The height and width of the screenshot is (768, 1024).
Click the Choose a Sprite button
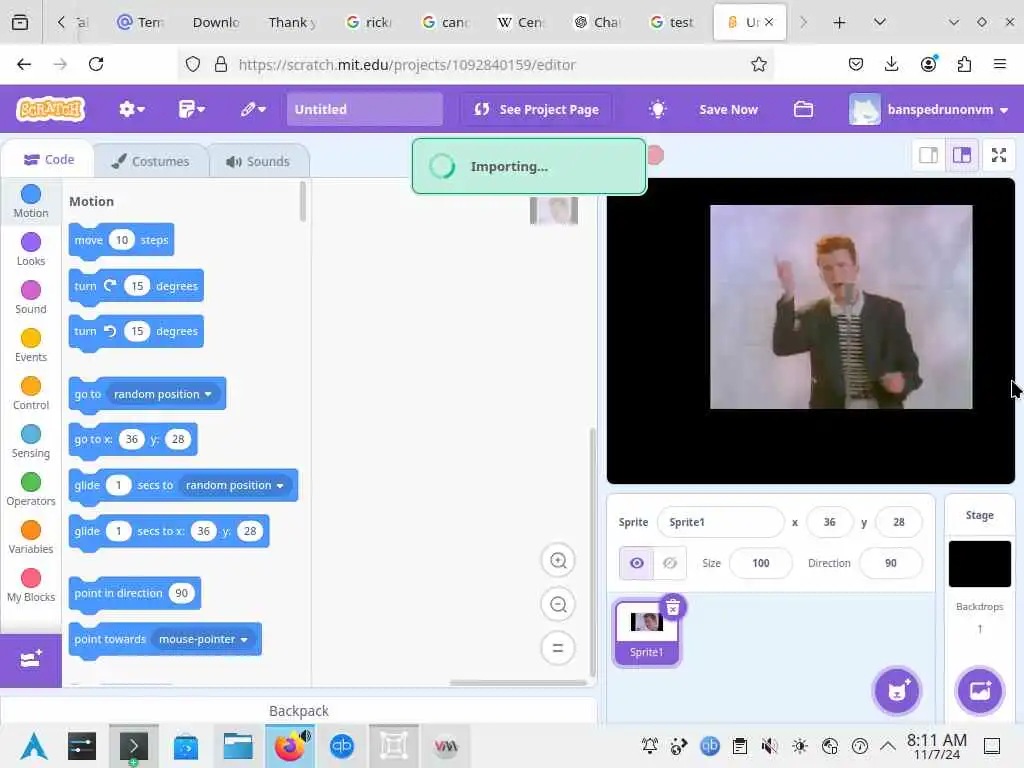tap(897, 691)
